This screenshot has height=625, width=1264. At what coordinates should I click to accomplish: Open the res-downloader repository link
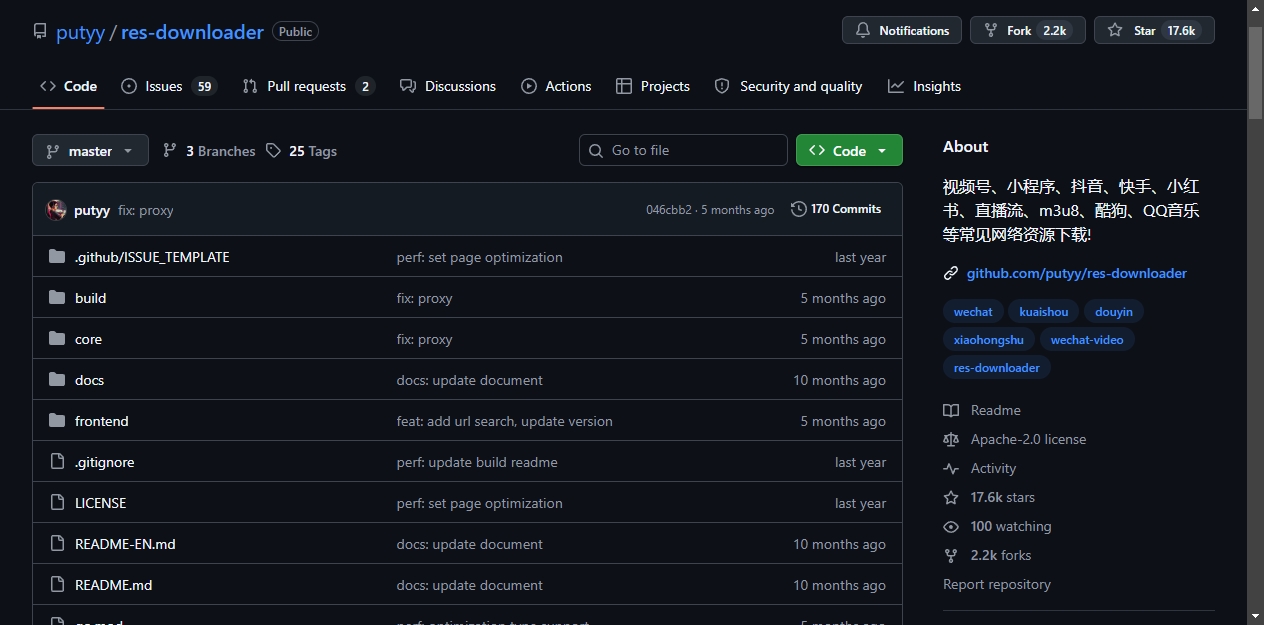pos(192,32)
